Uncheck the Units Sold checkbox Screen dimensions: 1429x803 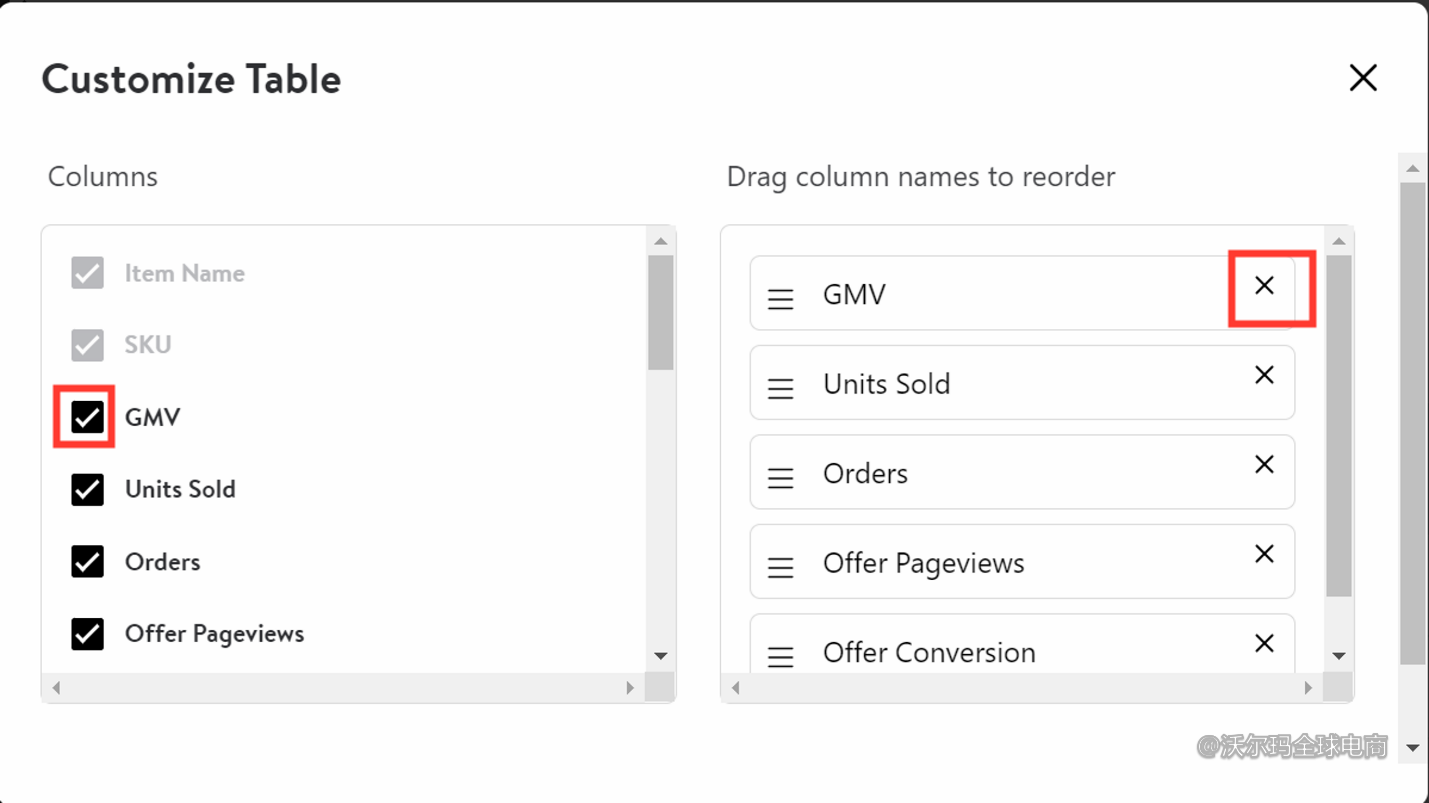click(88, 489)
